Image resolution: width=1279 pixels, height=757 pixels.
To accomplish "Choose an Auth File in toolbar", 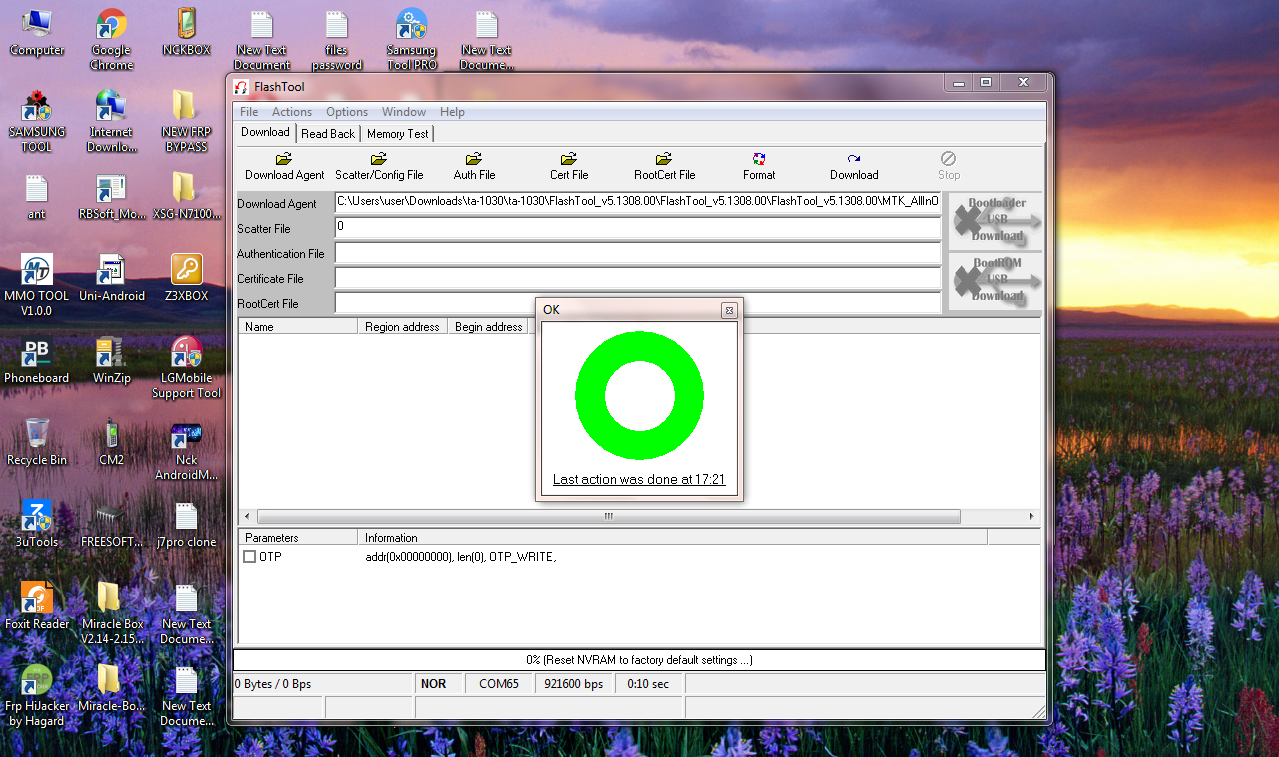I will pyautogui.click(x=474, y=166).
